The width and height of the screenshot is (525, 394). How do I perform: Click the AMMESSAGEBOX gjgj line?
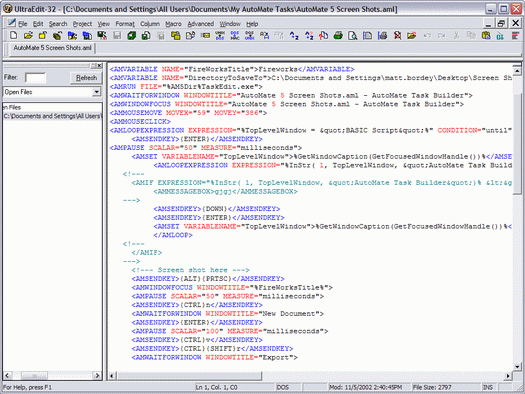click(x=226, y=191)
